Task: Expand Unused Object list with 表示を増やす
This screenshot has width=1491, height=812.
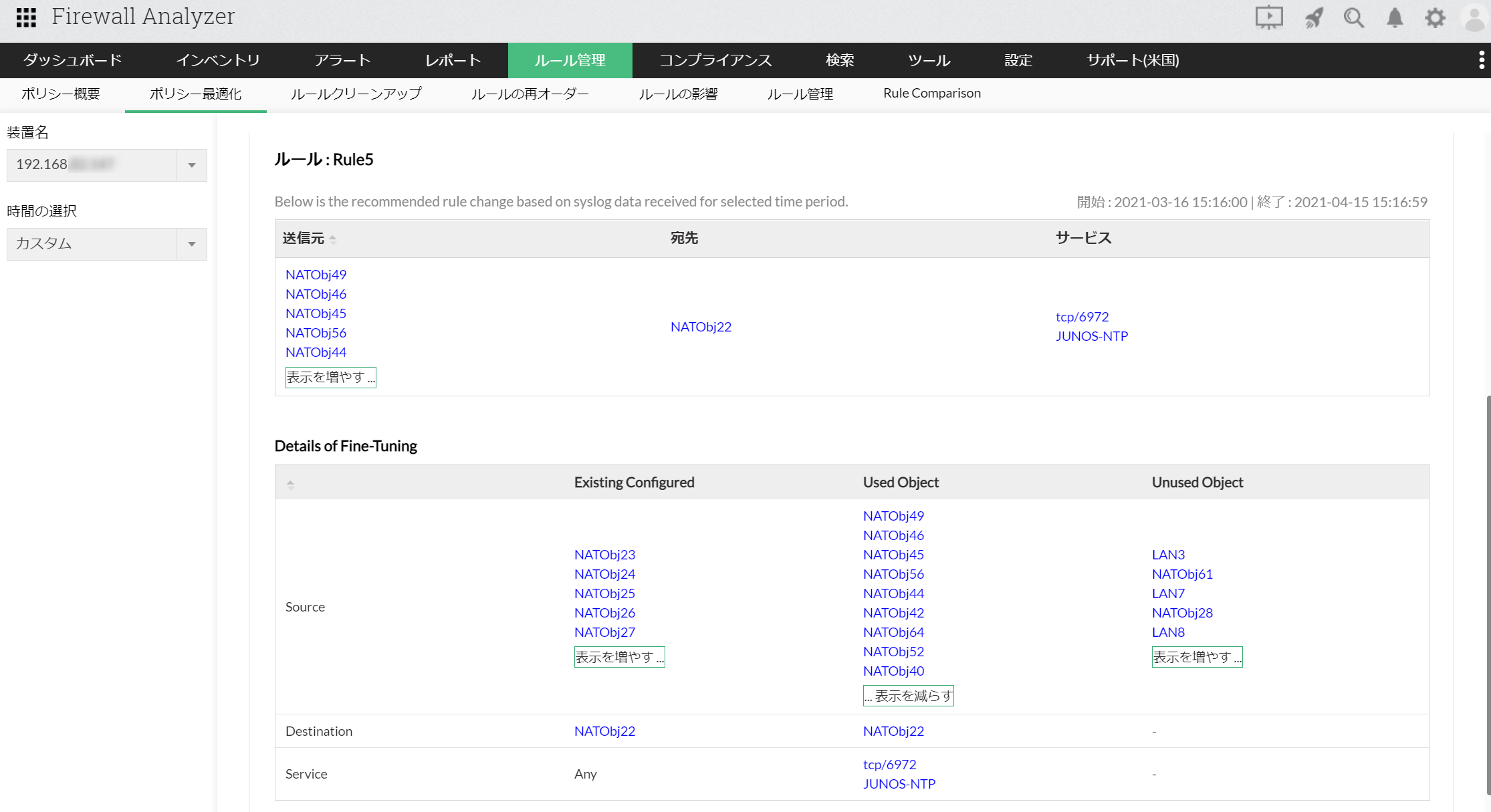Action: point(1197,657)
